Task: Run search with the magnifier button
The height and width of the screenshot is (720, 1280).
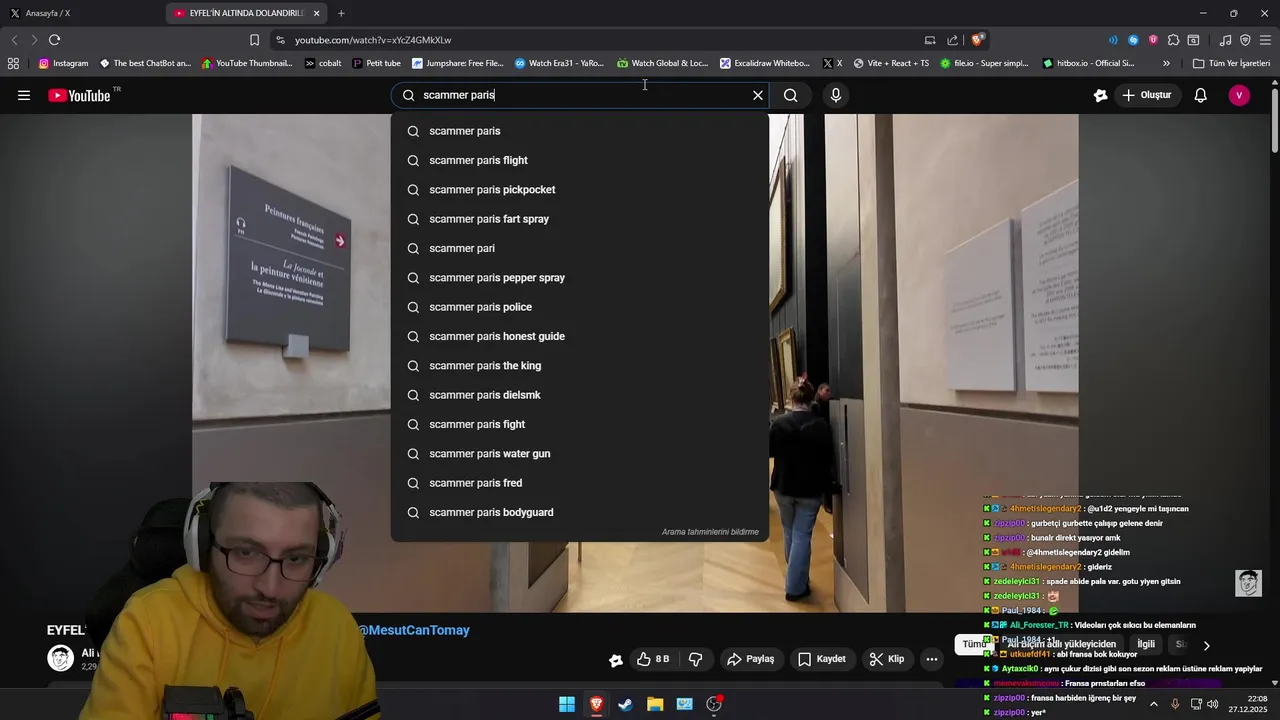Action: coord(790,95)
